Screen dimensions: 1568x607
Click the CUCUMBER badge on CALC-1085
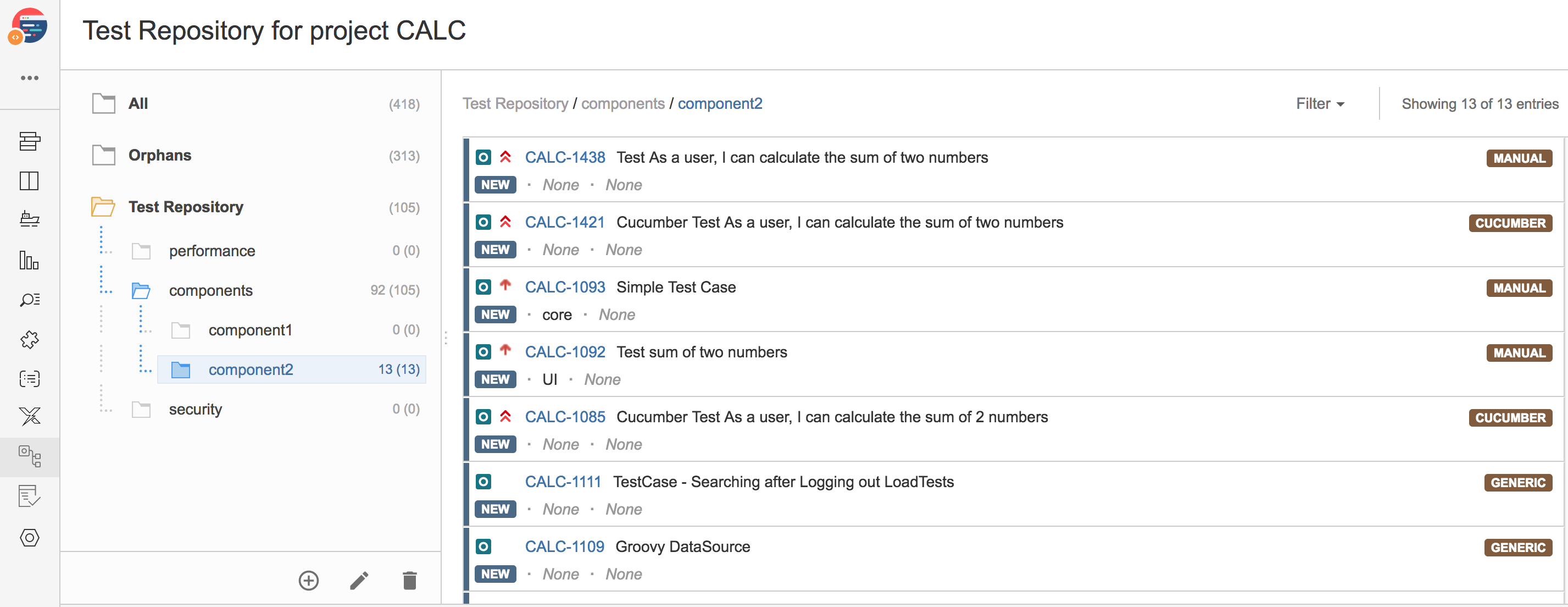(1511, 417)
